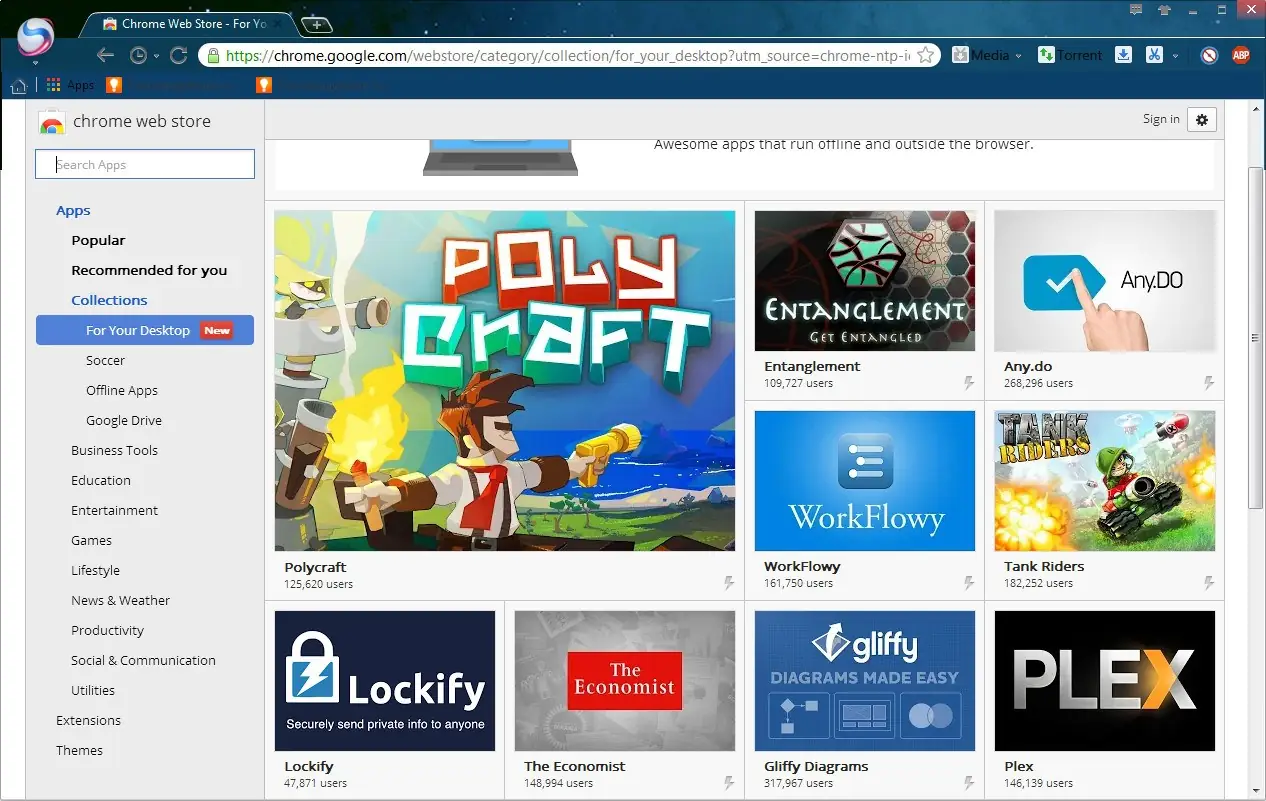Click the red blocker circle icon

(x=1209, y=55)
